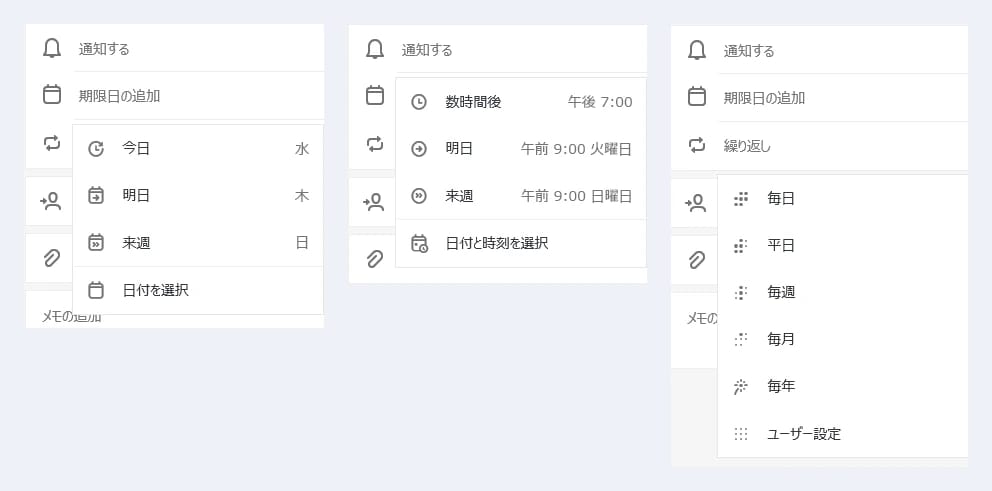Select 毎週 in the repeat menu
992x491 pixels.
843,292
